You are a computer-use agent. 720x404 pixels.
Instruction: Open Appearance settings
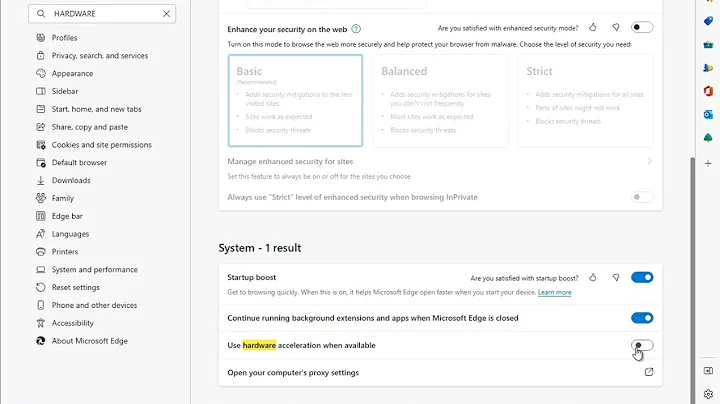[x=72, y=73]
